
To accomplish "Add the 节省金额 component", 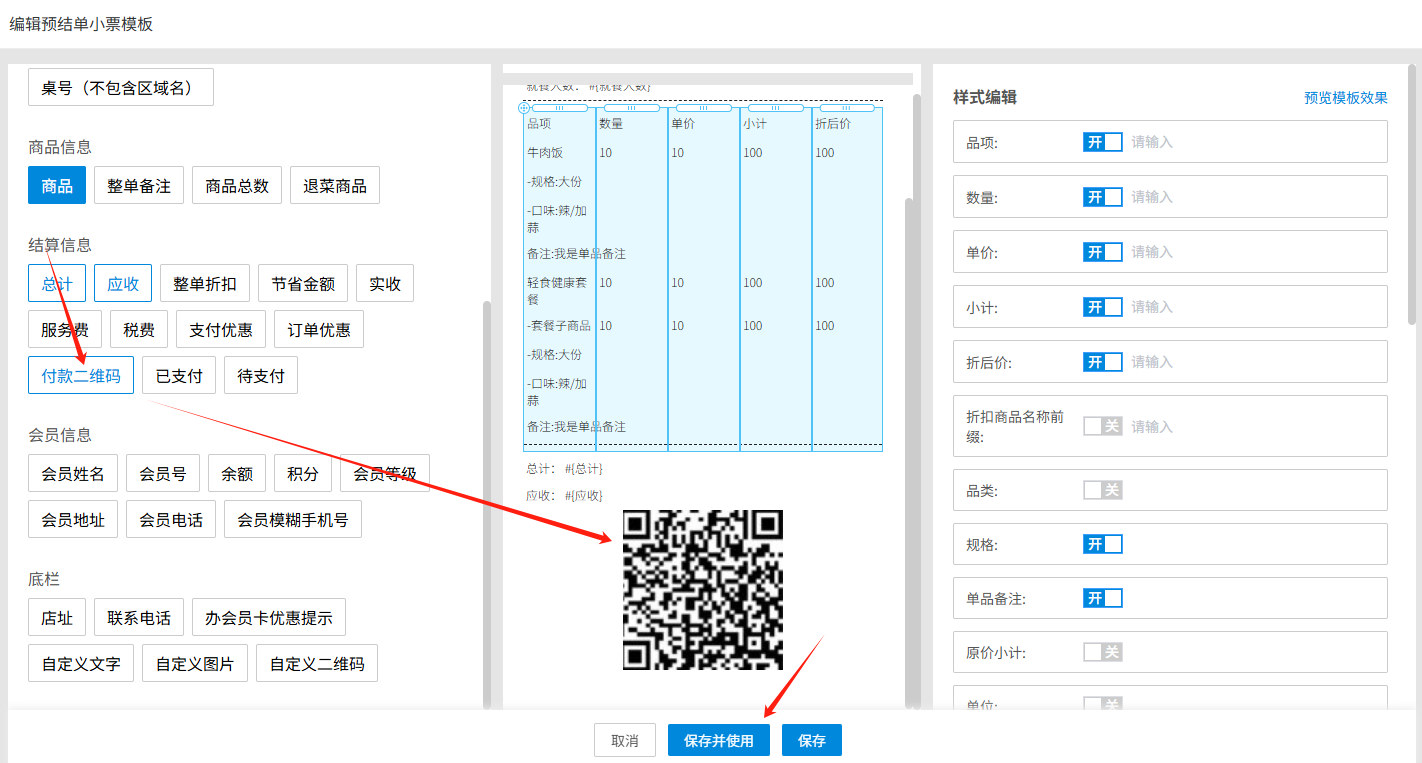I will 303,284.
